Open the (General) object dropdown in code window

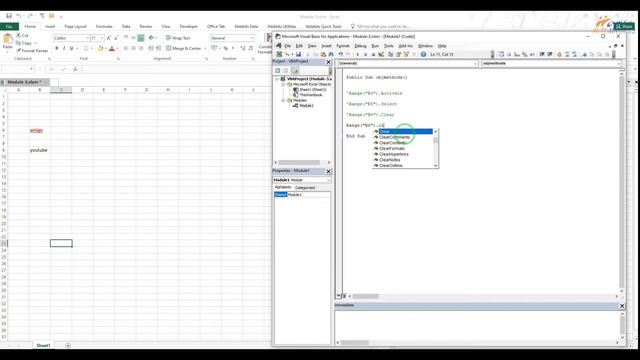(475, 64)
